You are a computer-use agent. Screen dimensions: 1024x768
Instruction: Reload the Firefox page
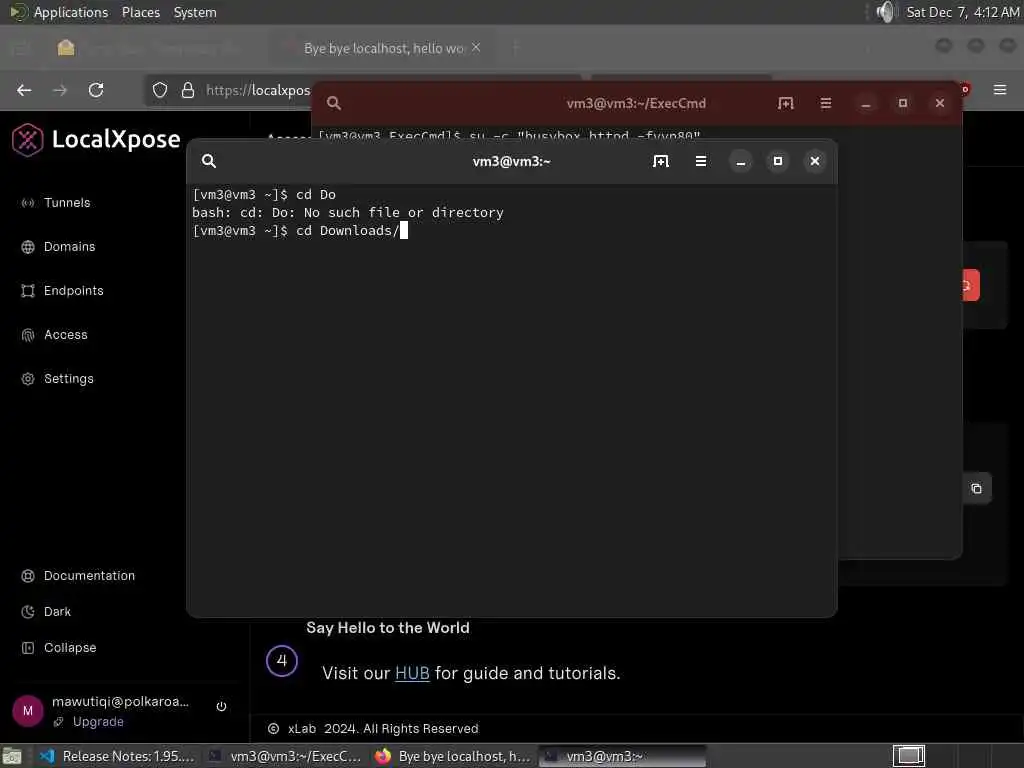point(96,90)
